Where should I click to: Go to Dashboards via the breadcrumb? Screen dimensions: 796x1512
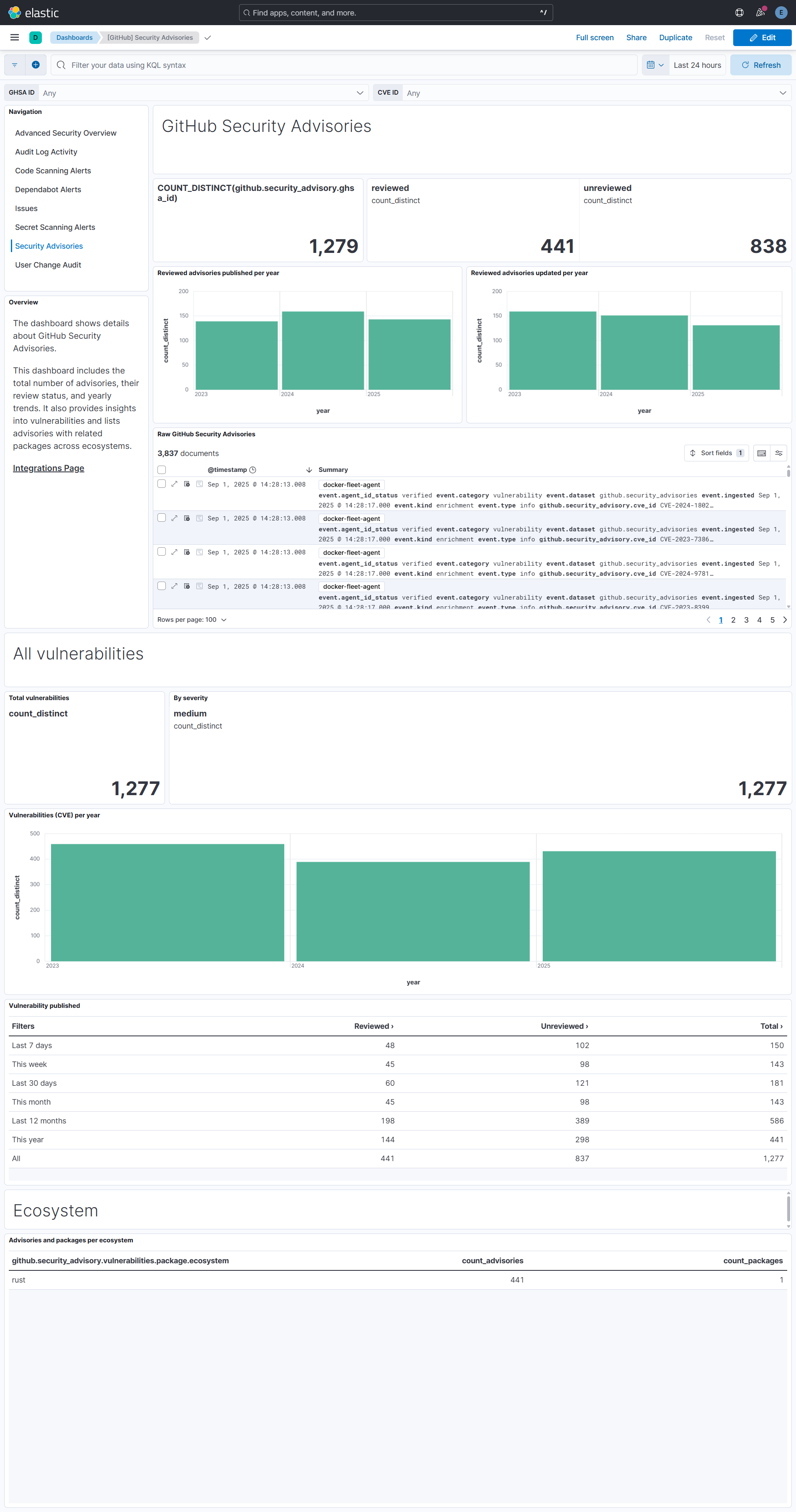click(x=74, y=37)
